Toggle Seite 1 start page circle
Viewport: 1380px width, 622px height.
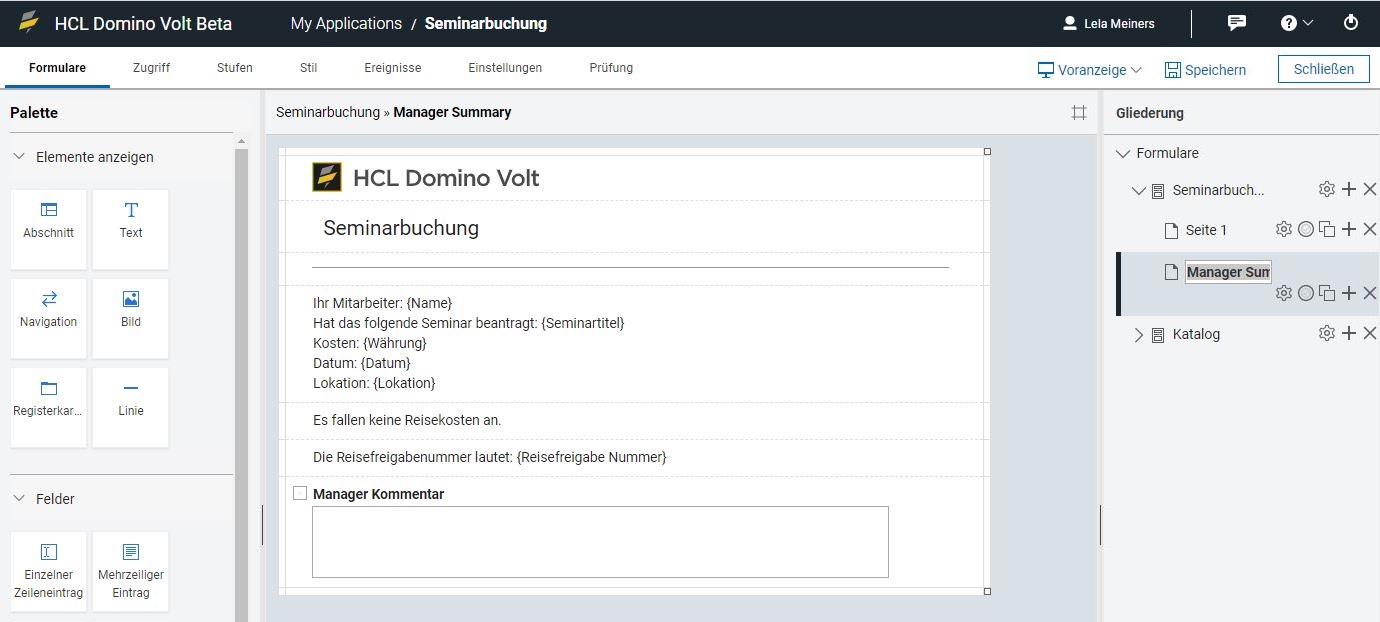[x=1306, y=229]
